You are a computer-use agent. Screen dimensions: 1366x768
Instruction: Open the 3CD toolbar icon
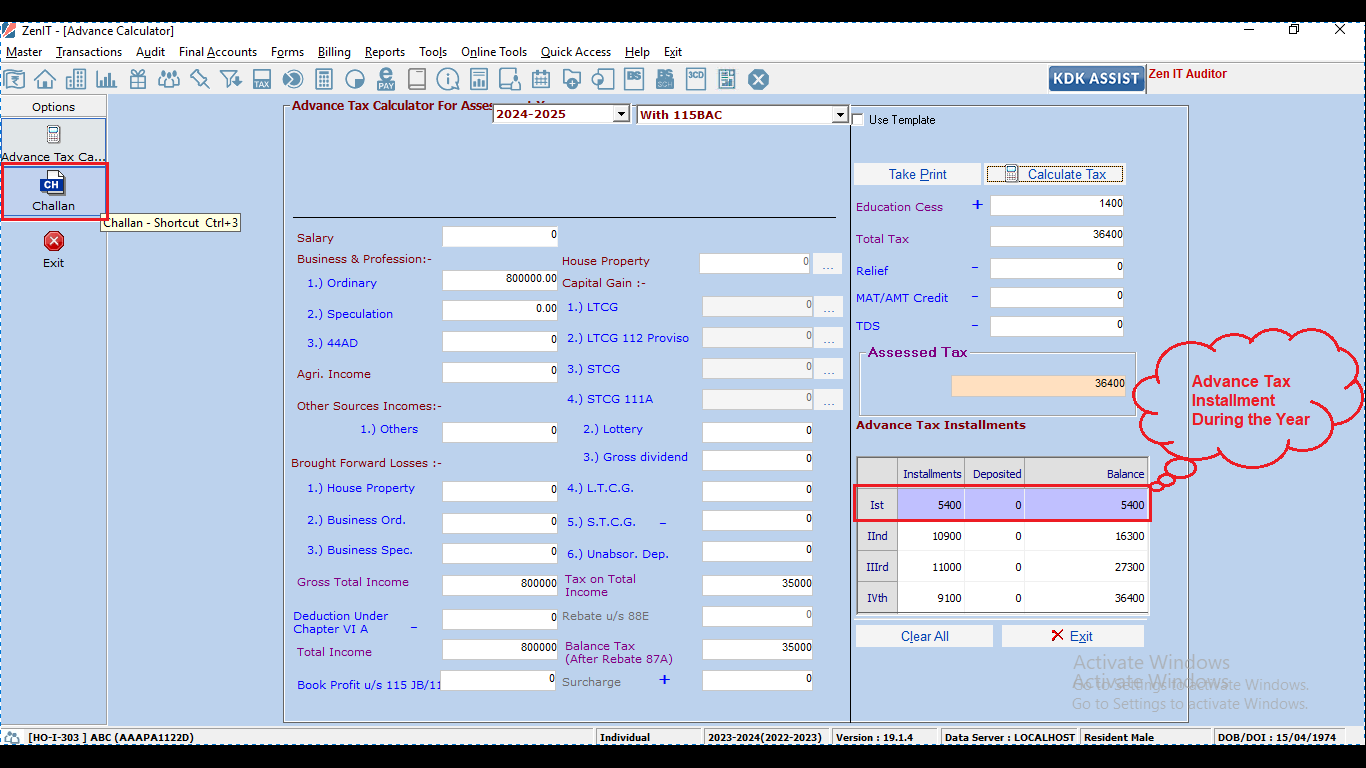pos(696,79)
